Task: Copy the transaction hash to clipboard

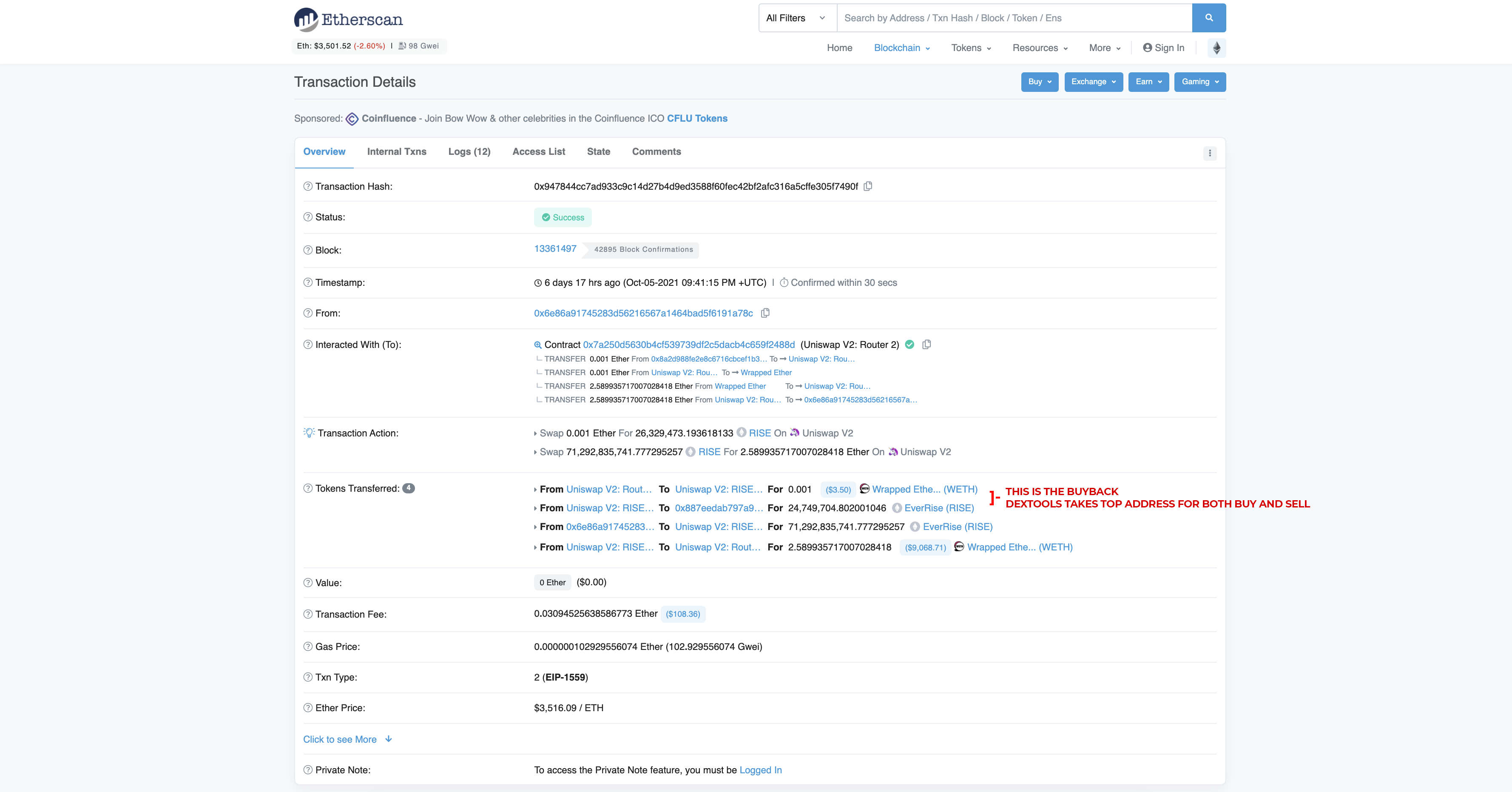Action: 867,186
